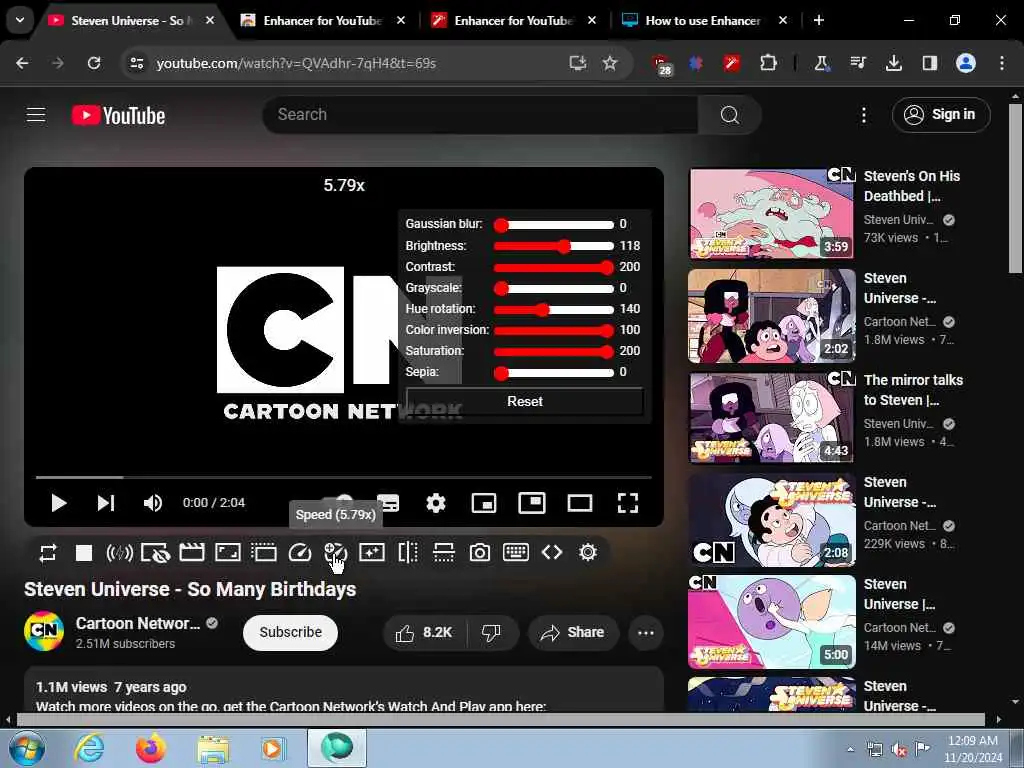Click the Enhancer for YouTube extension icon
The height and width of the screenshot is (768, 1024).
click(x=731, y=63)
